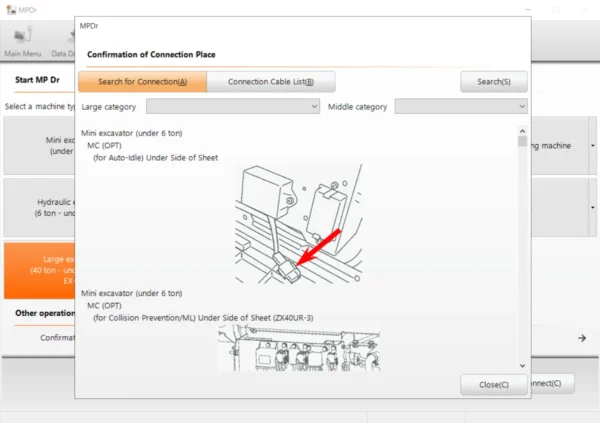Open the Middle category dropdown
The height and width of the screenshot is (423, 600).
[x=461, y=106]
